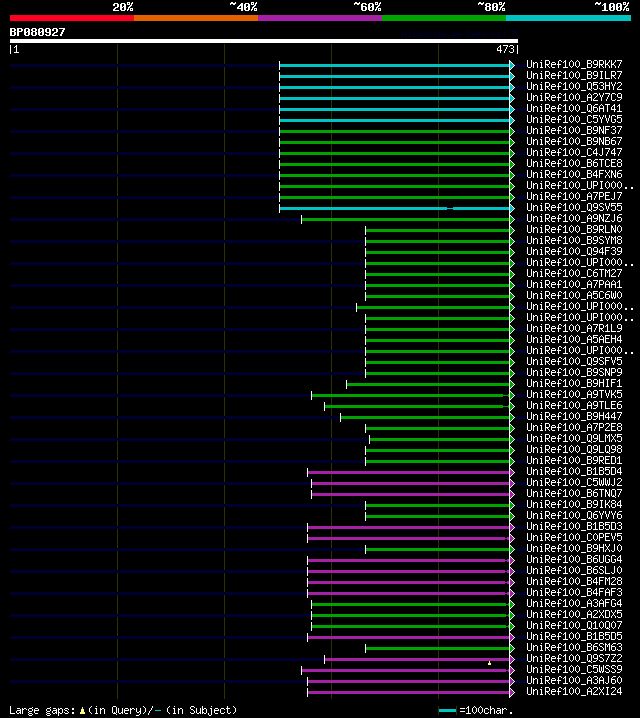Click the UniRef100_Q53HY2 entry
This screenshot has height=718, width=640.
[574, 87]
